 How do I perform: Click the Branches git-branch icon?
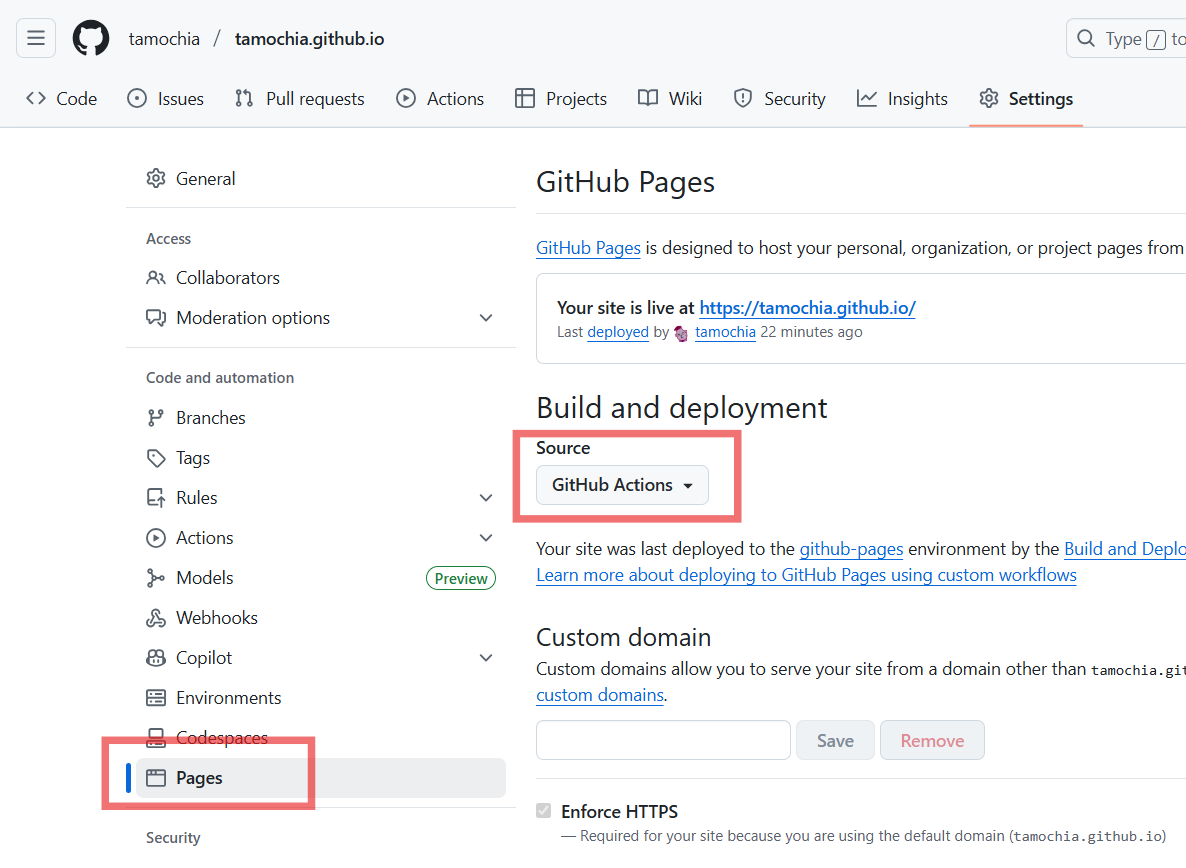click(x=156, y=418)
